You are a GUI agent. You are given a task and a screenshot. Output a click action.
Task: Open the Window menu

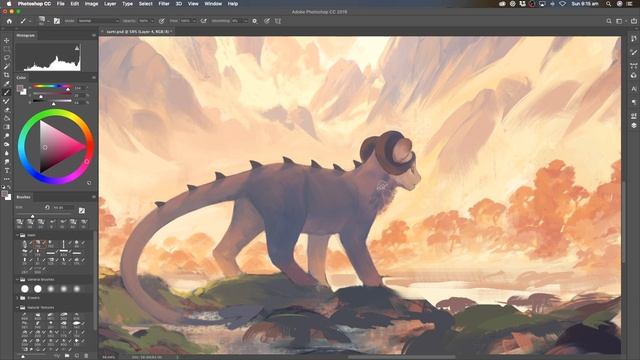coord(213,4)
